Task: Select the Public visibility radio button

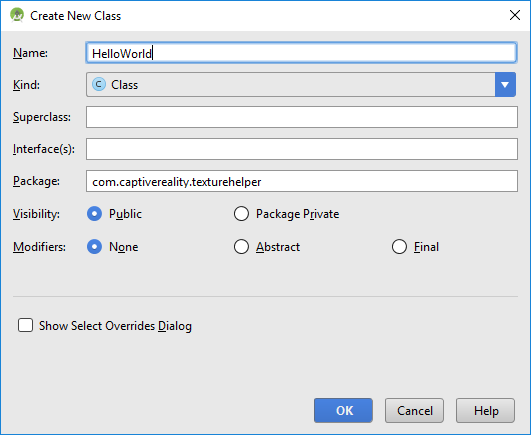Action: pos(94,214)
